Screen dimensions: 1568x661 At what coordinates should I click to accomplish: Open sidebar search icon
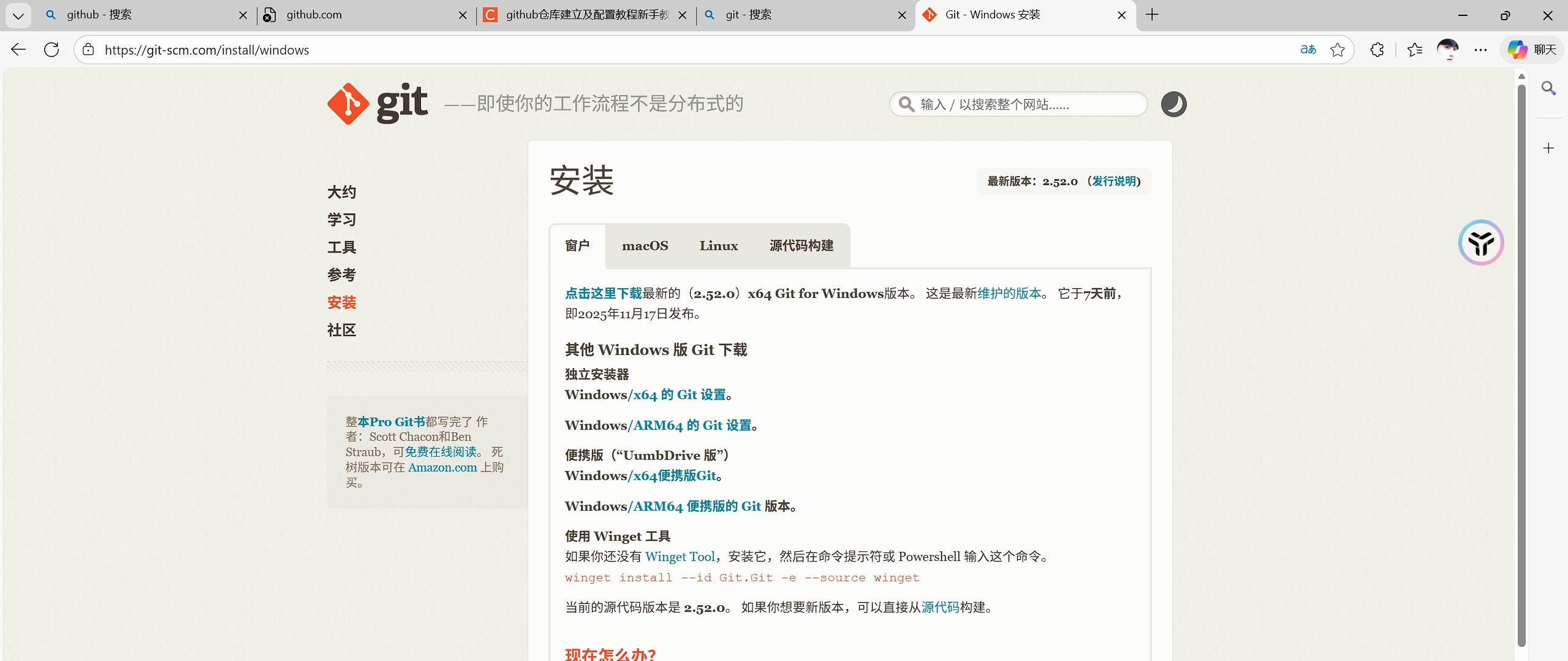pyautogui.click(x=1548, y=88)
